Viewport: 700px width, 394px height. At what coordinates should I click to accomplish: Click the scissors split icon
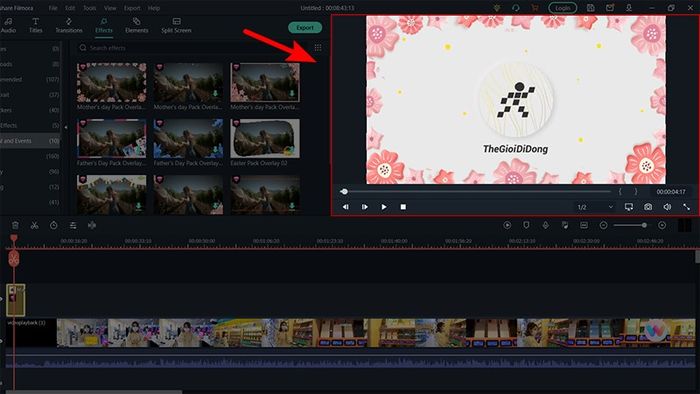tap(34, 225)
